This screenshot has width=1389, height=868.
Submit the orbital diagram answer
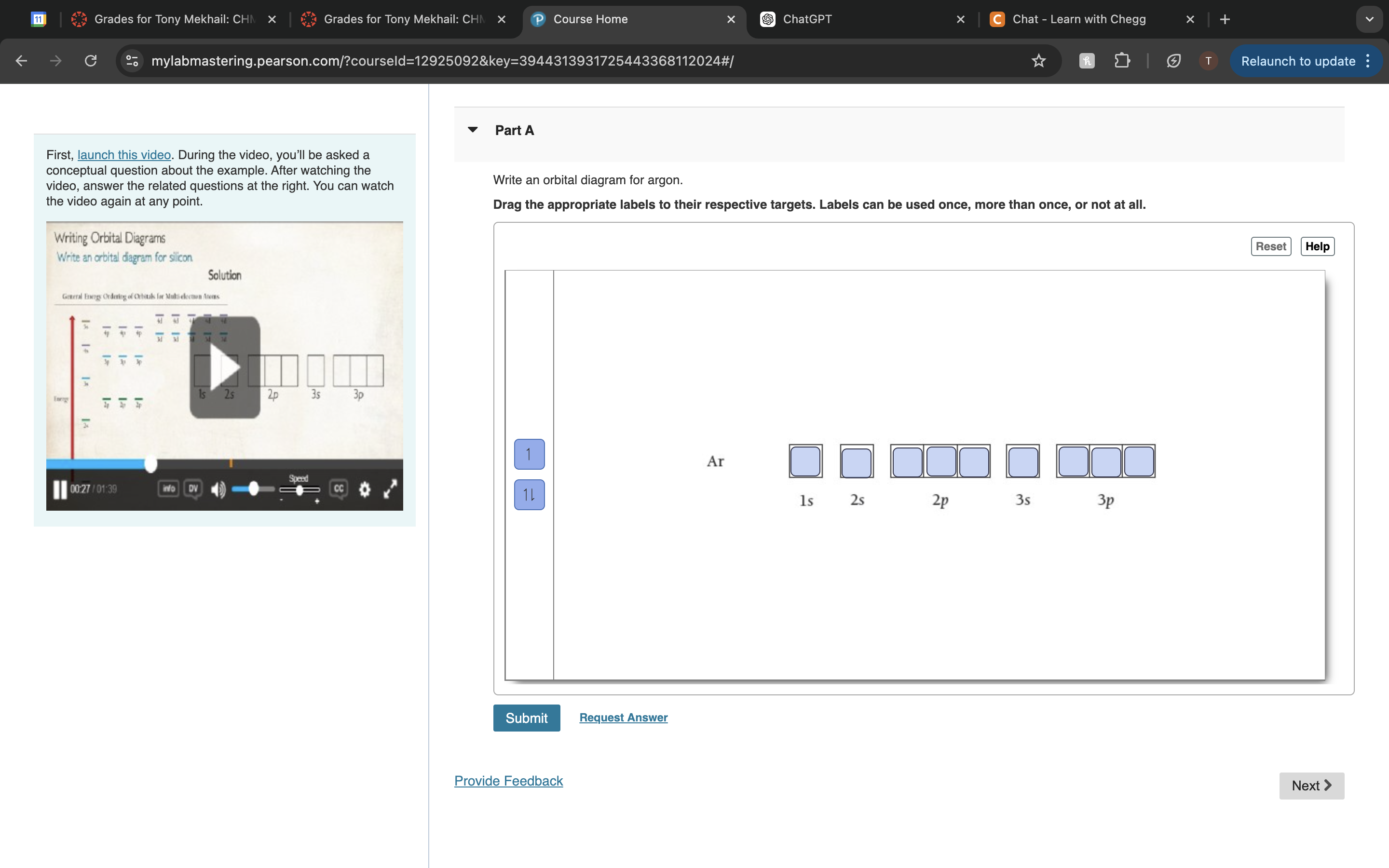pyautogui.click(x=526, y=718)
